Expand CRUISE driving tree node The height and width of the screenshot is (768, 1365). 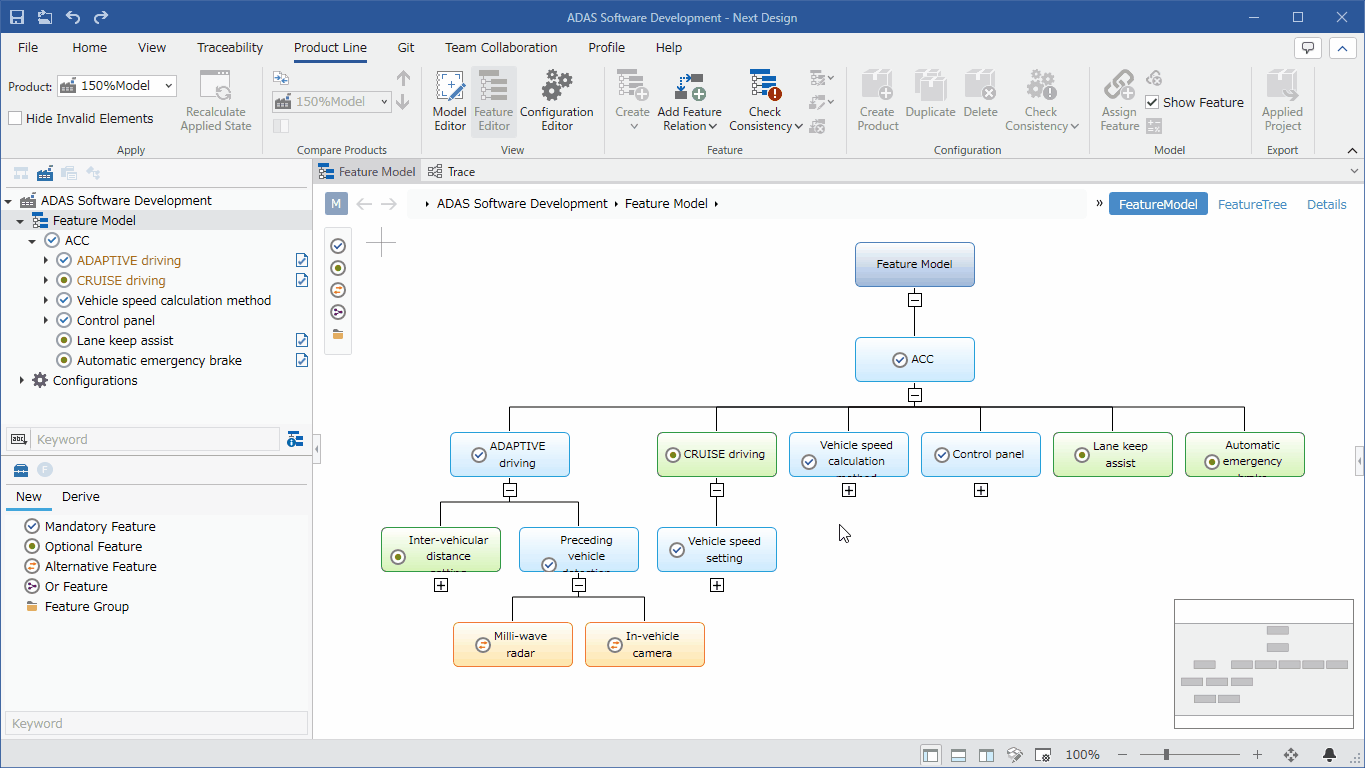pyautogui.click(x=46, y=280)
